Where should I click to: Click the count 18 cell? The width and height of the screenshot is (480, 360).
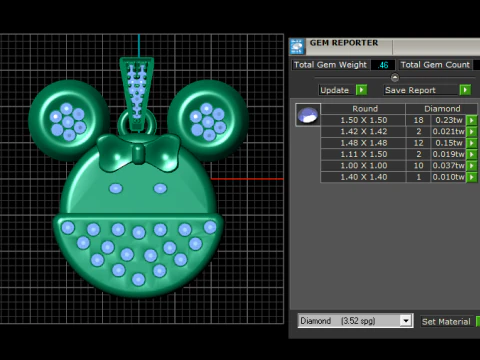[418, 120]
